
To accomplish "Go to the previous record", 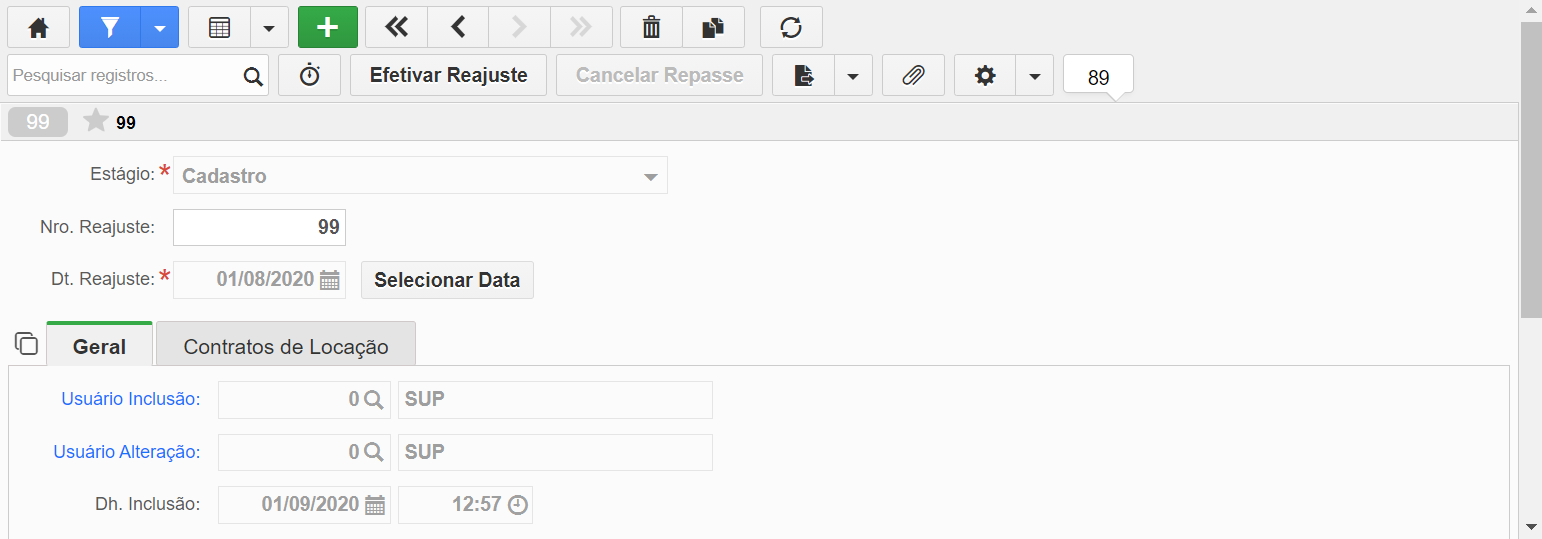I will point(458,27).
